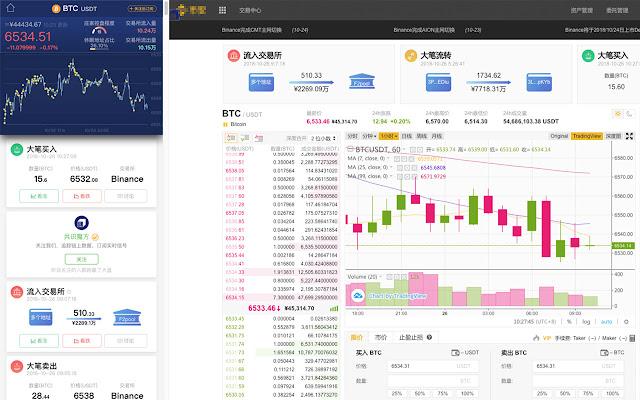Open the help icon beside 止盈止损
The height and width of the screenshot is (400, 640).
point(429,338)
